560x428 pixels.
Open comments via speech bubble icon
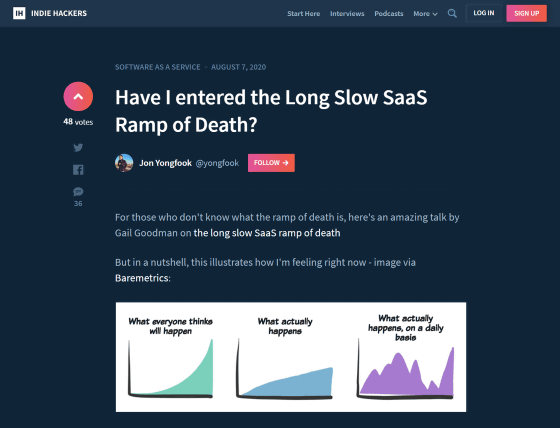click(78, 192)
